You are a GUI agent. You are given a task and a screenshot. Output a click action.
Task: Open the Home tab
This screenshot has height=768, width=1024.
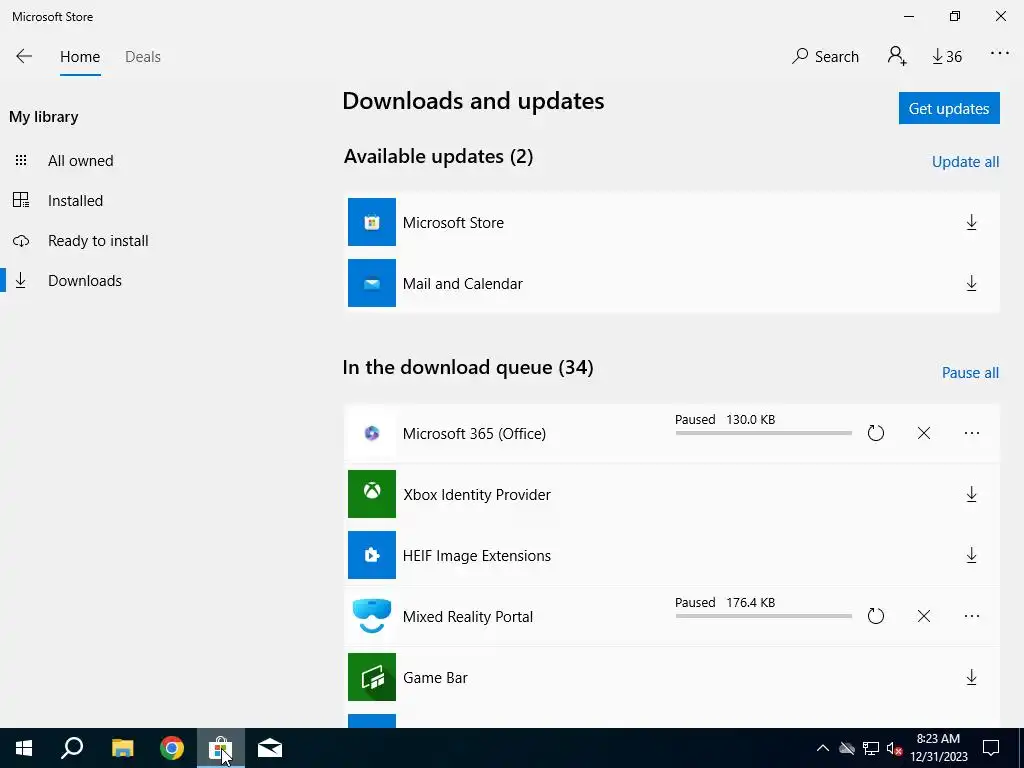click(80, 57)
